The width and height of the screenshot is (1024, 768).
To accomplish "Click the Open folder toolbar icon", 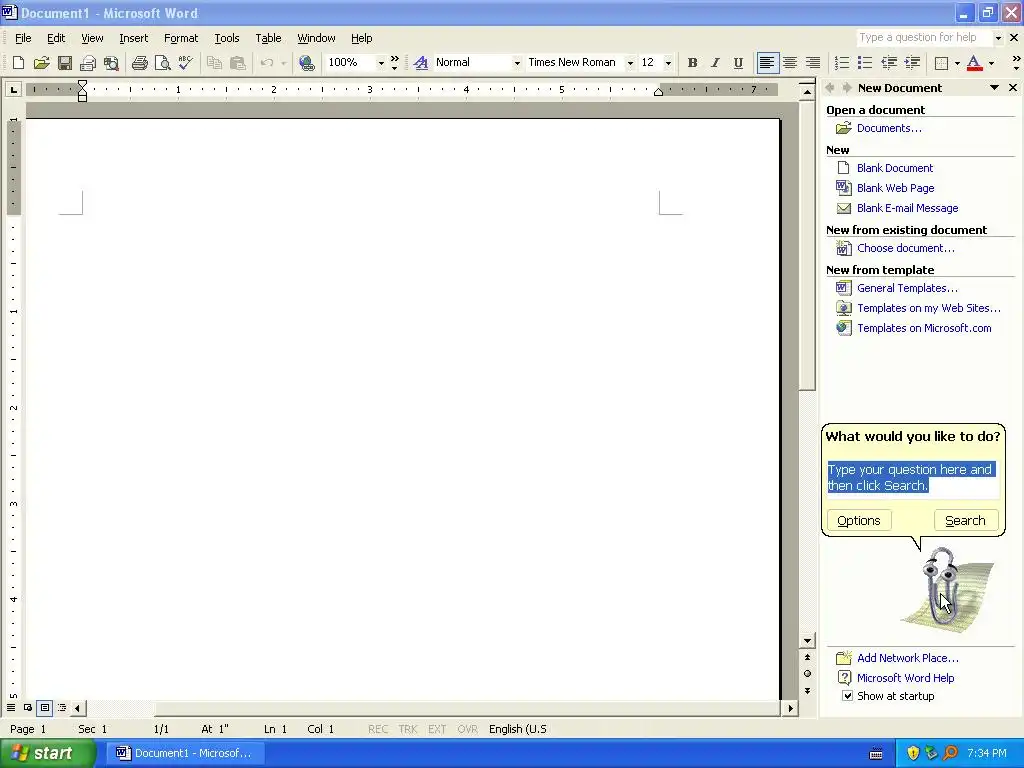I will coord(41,63).
